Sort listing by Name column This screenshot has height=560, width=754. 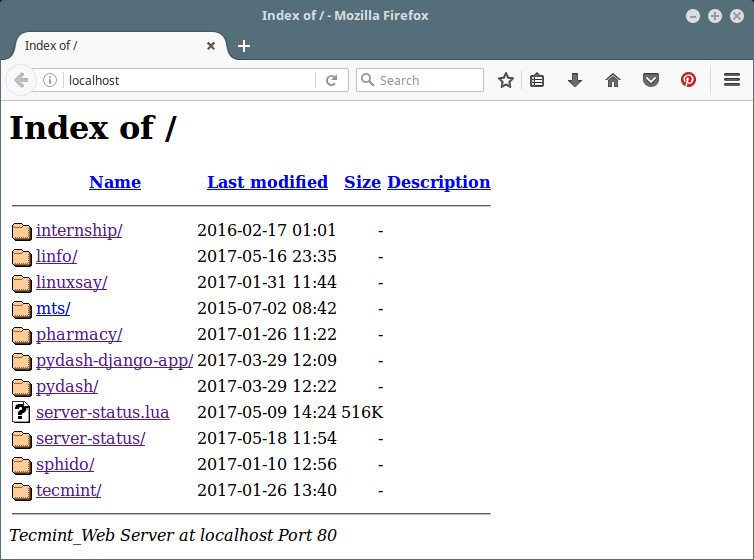(x=115, y=182)
